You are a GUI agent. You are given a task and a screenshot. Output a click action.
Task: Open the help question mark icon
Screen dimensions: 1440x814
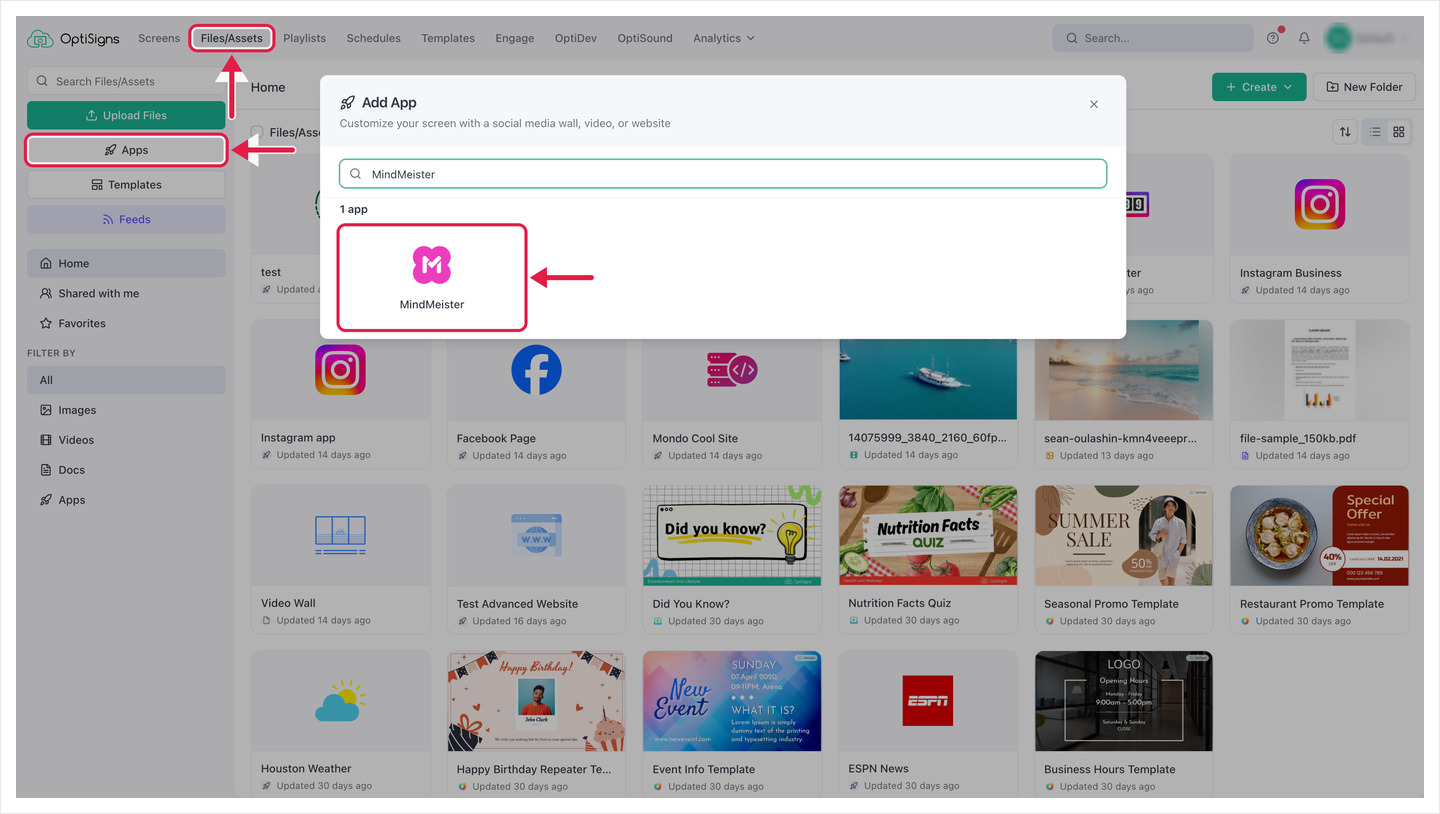(1273, 38)
